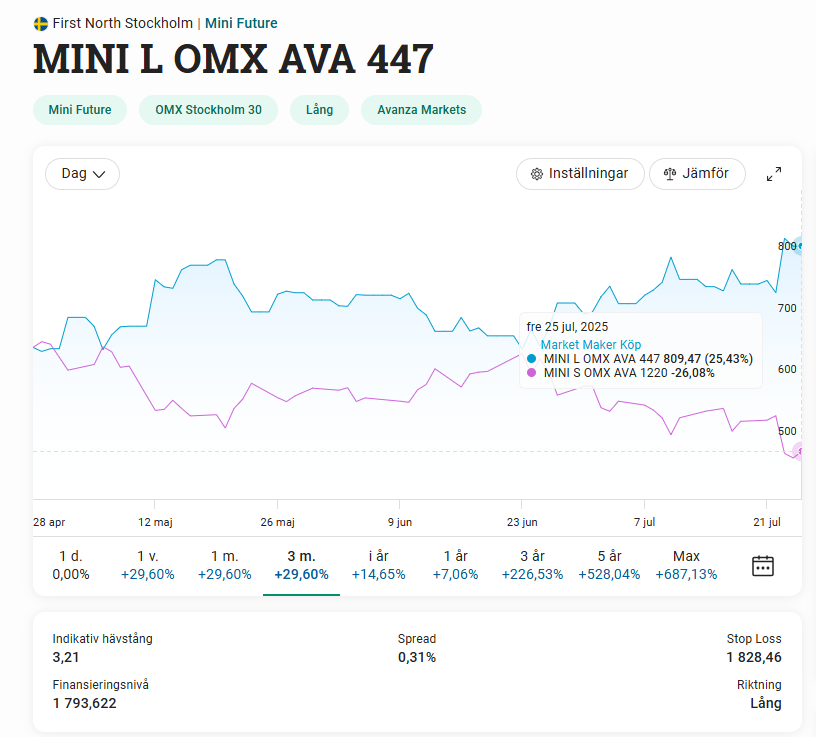Open the OMX Stockholm 30 tag
Image resolution: width=816 pixels, height=737 pixels.
208,110
